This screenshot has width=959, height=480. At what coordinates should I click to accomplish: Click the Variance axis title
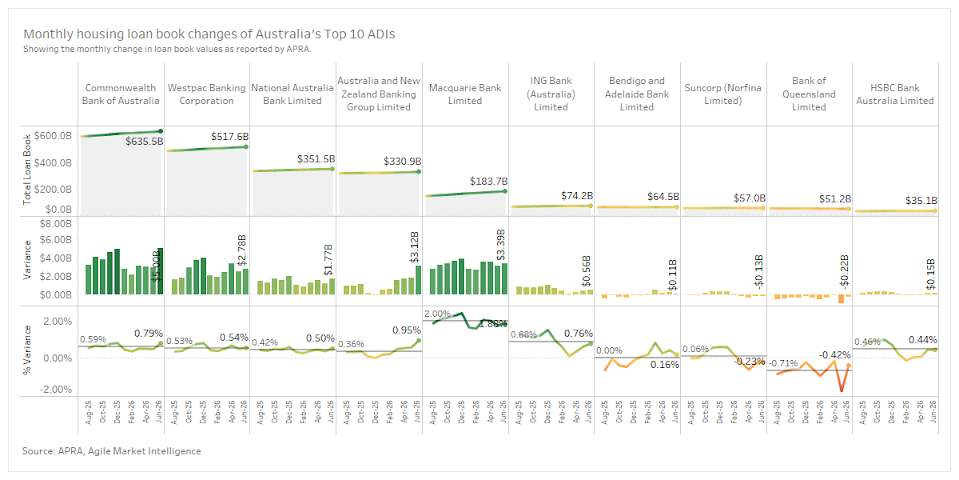[27, 260]
